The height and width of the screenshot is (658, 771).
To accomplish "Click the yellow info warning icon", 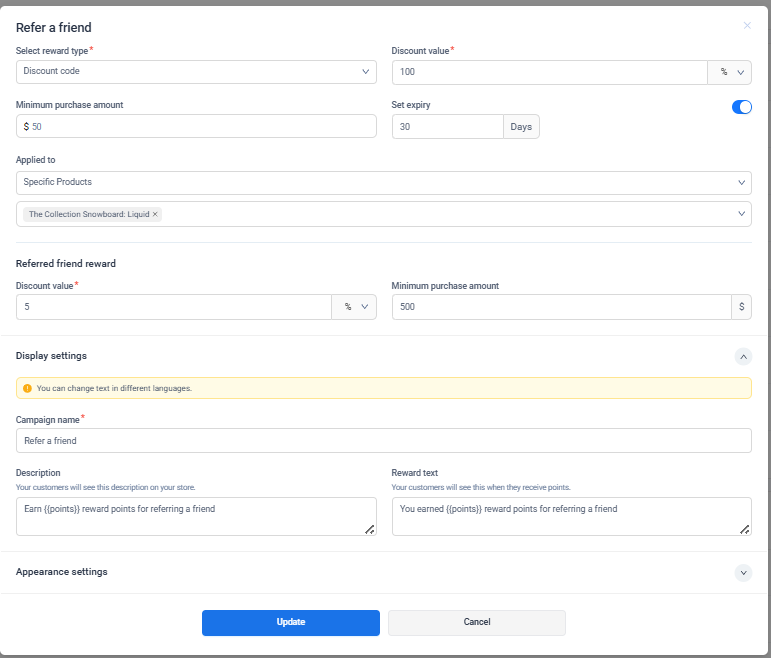I will pyautogui.click(x=27, y=388).
